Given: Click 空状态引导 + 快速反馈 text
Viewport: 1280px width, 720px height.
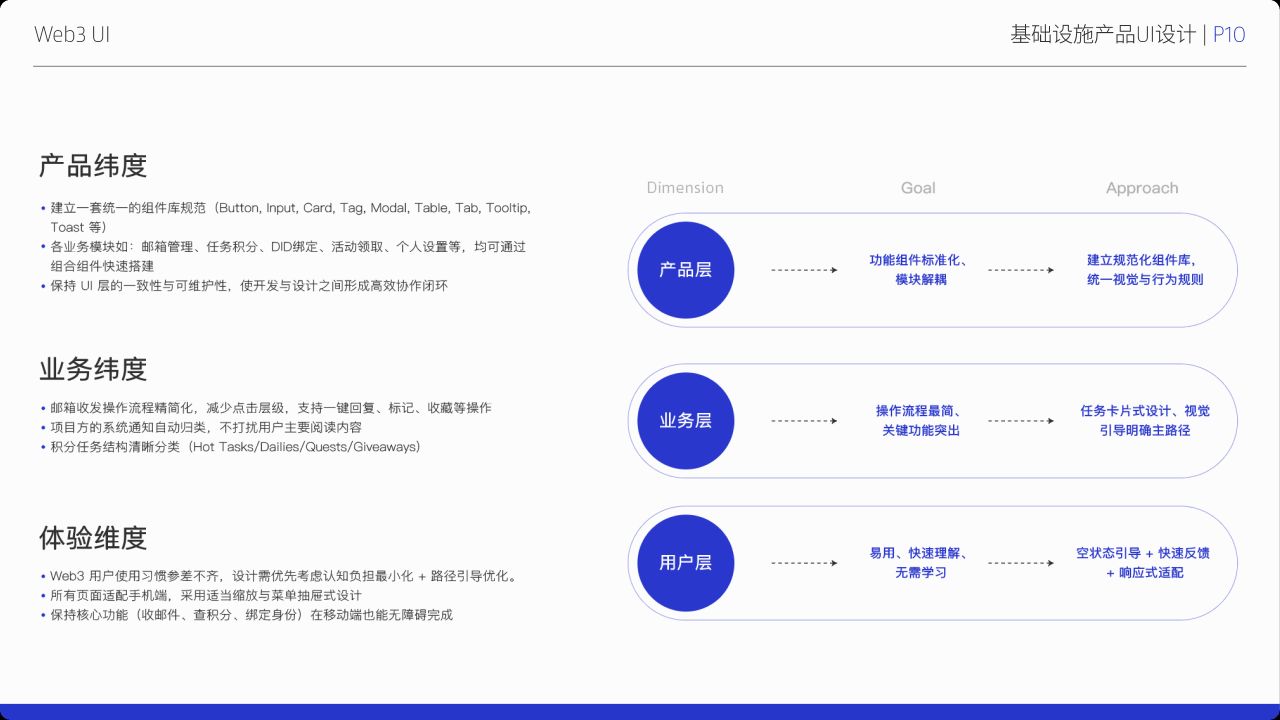Looking at the screenshot, I should [x=1143, y=553].
